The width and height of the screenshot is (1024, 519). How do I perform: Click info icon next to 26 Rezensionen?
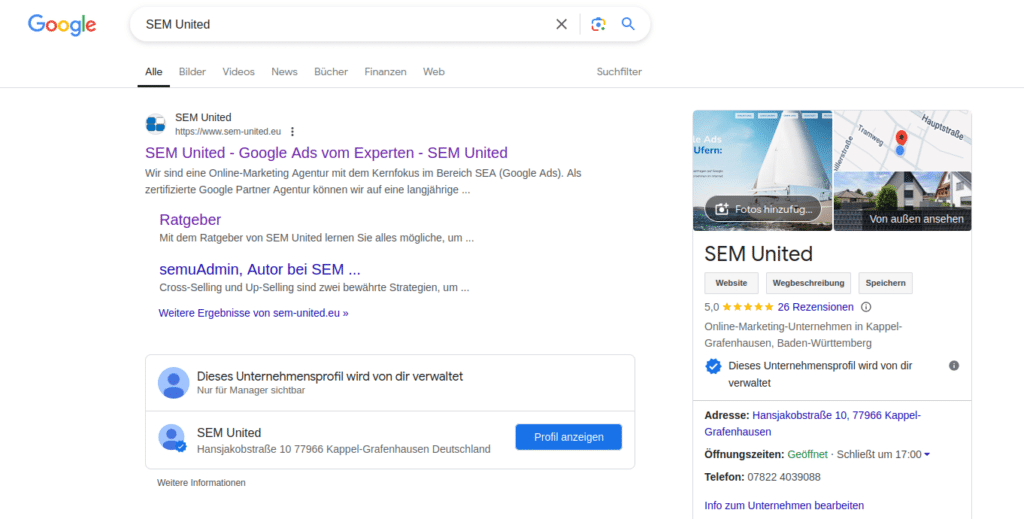(x=866, y=307)
